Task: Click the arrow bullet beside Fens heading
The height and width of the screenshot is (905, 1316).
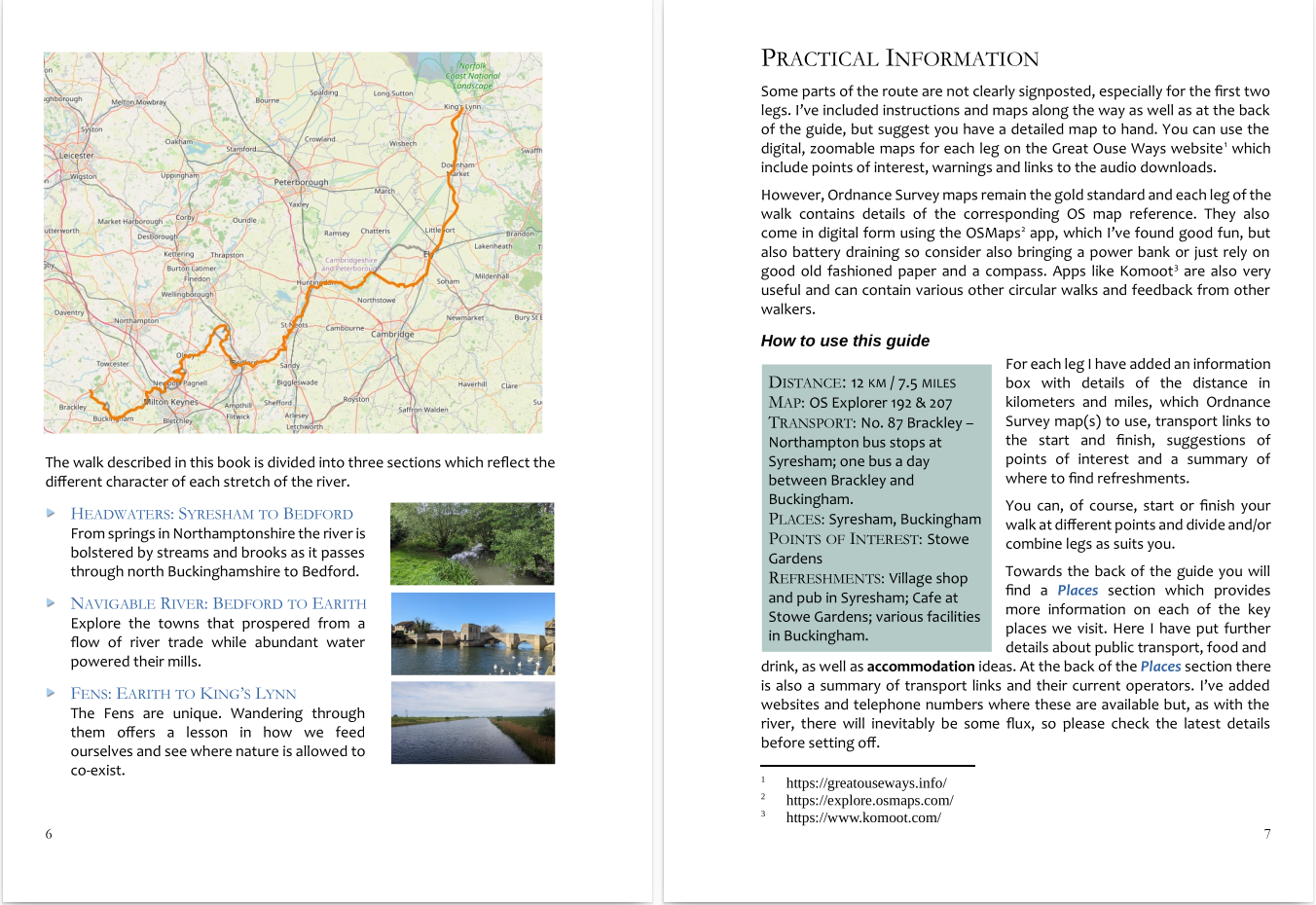Action: pyautogui.click(x=52, y=693)
